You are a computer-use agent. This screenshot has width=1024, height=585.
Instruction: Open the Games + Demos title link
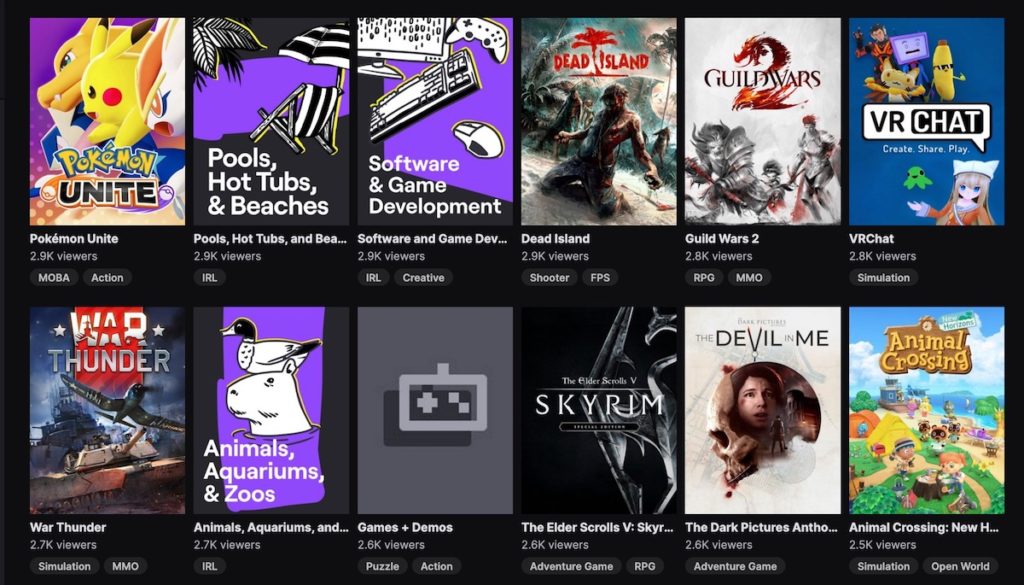coord(405,528)
